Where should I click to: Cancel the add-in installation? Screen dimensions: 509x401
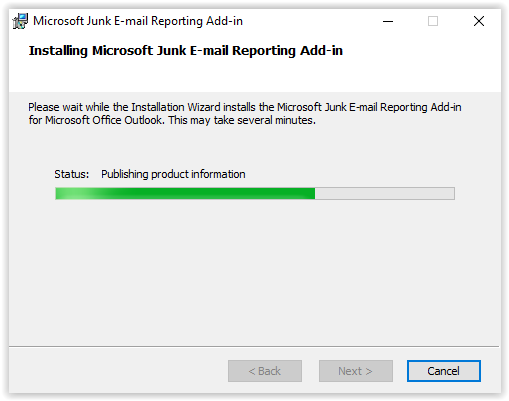coord(443,371)
